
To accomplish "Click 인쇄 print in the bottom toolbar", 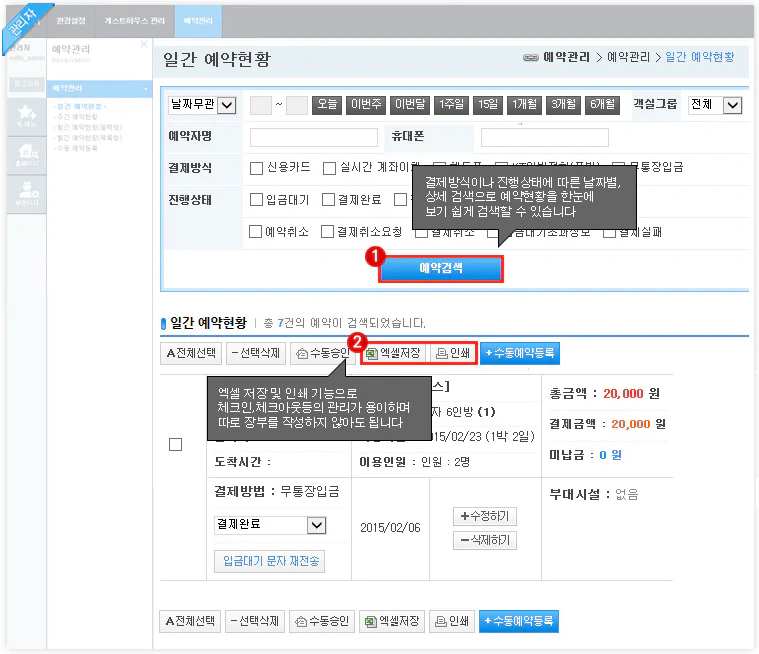I will 452,621.
